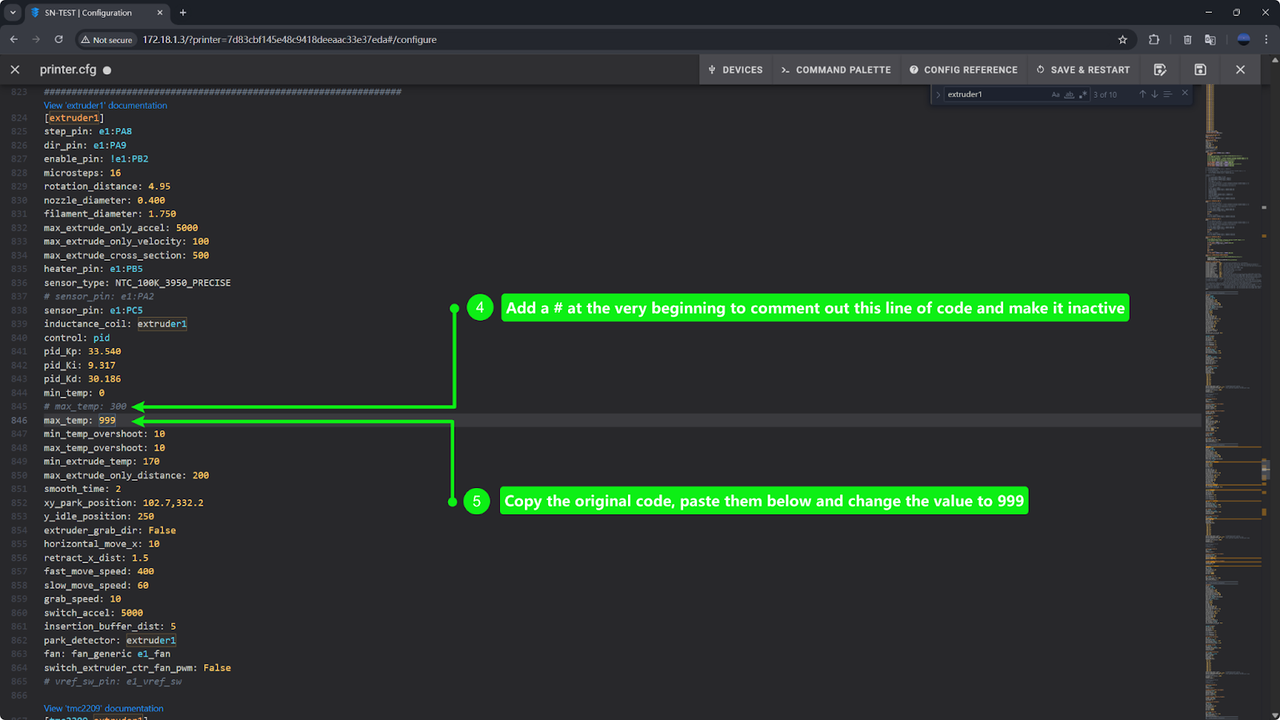Toggle Match Whole Word in find box
This screenshot has height=720, width=1280.
point(1069,94)
